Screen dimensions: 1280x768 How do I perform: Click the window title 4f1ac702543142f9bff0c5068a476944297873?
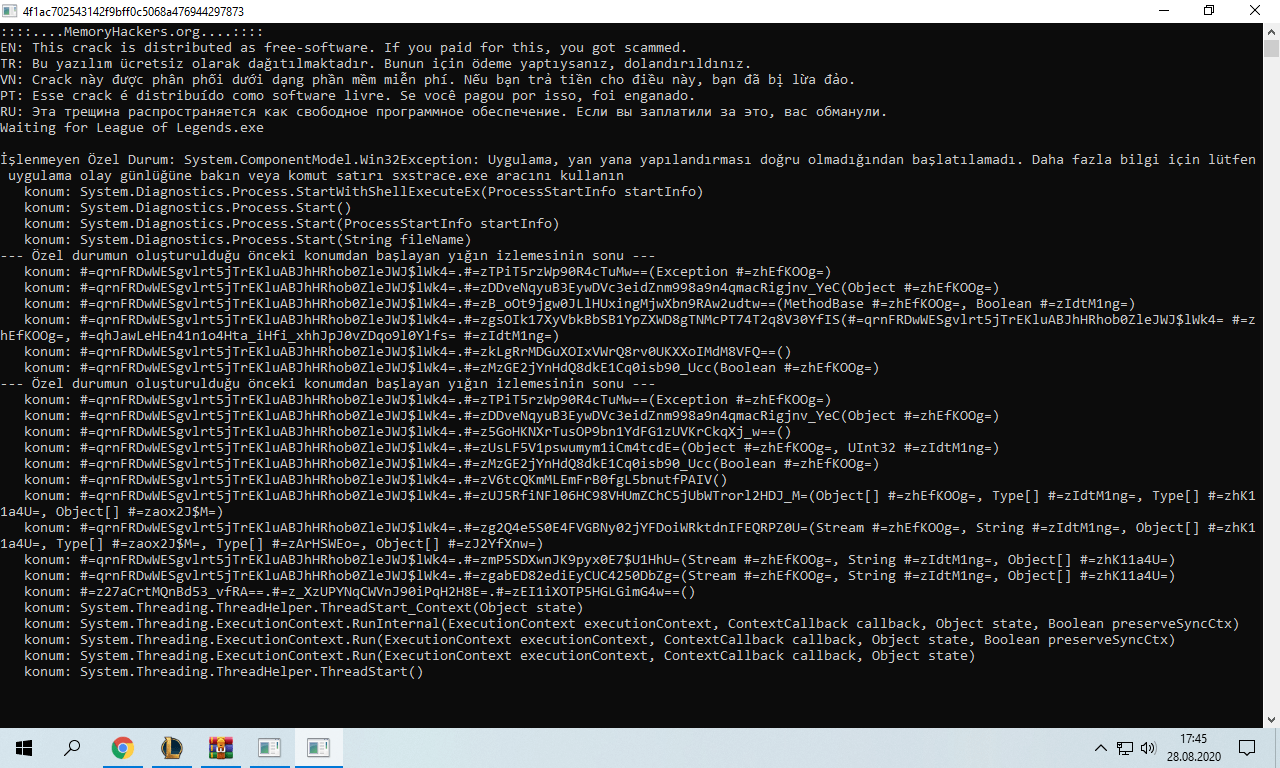(x=133, y=11)
